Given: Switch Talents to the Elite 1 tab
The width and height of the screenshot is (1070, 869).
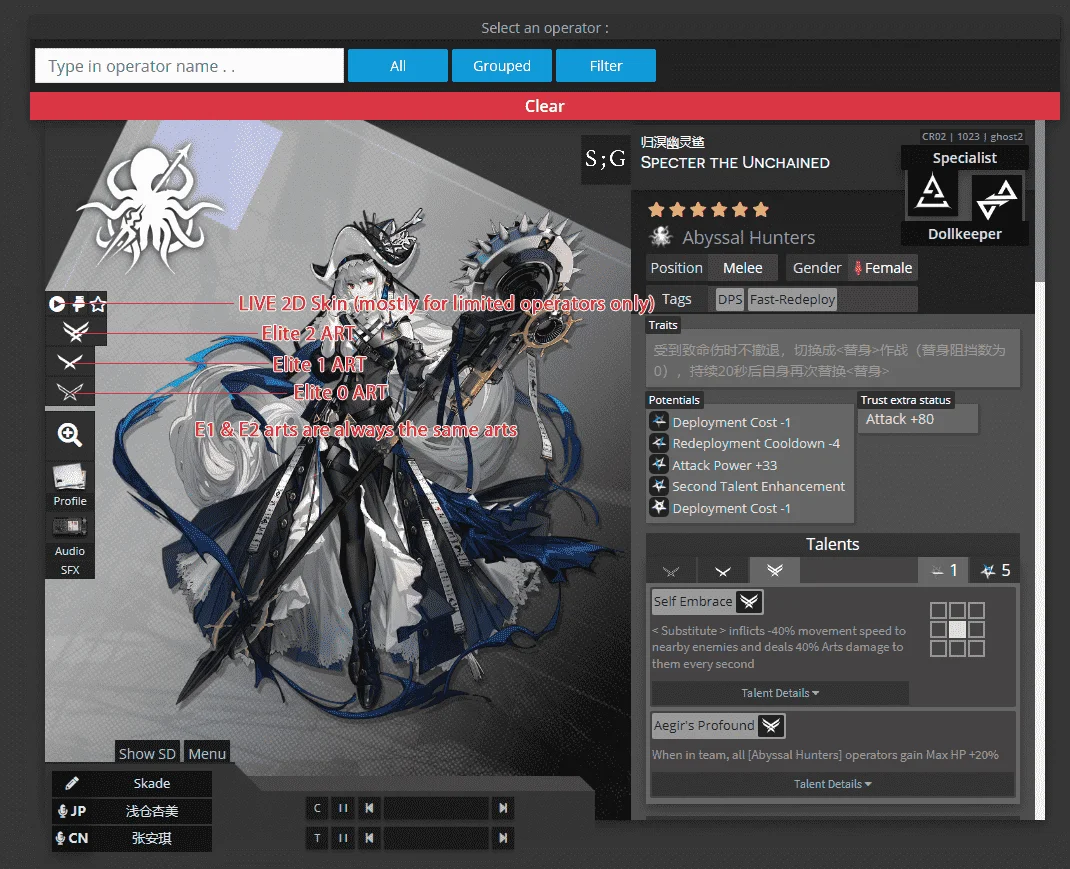Looking at the screenshot, I should click(723, 571).
